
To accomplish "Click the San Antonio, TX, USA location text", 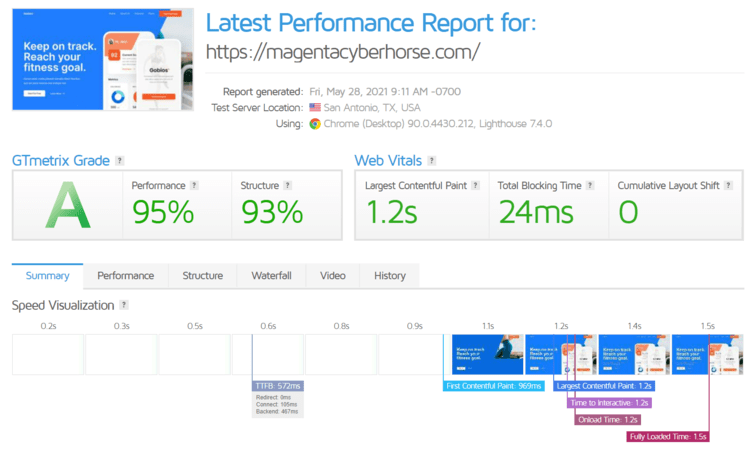I will [x=372, y=108].
